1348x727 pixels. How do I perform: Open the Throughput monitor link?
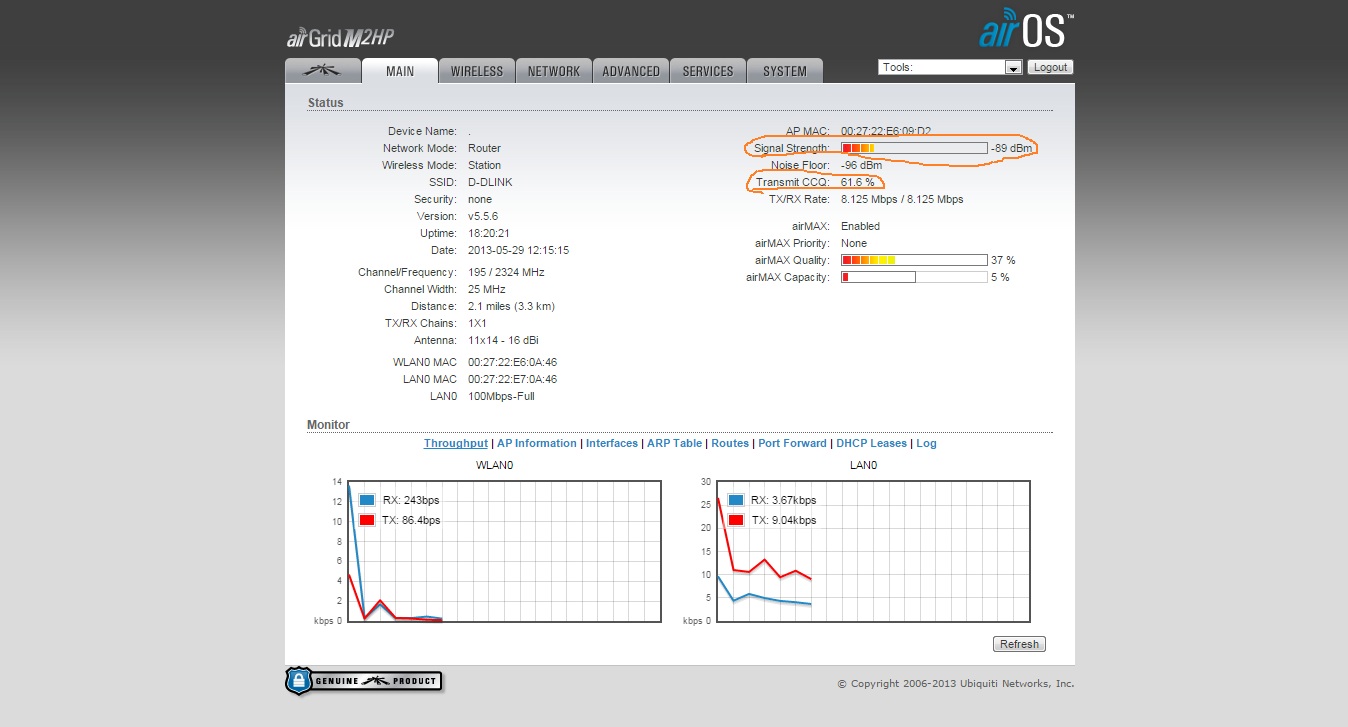pos(456,443)
